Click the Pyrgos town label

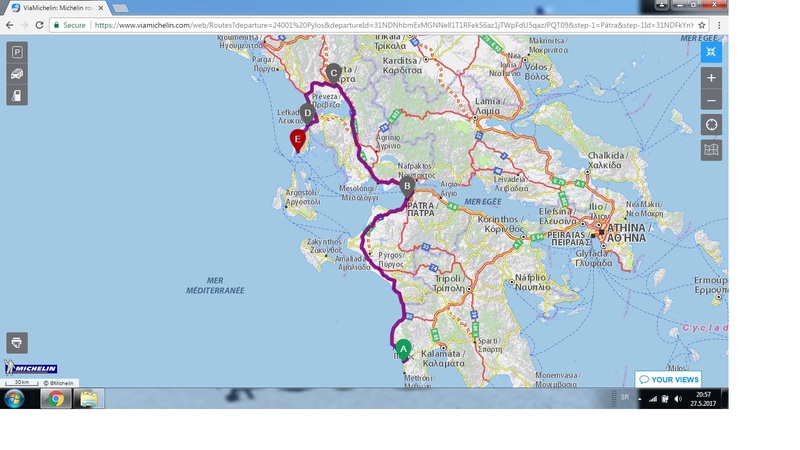tap(391, 259)
